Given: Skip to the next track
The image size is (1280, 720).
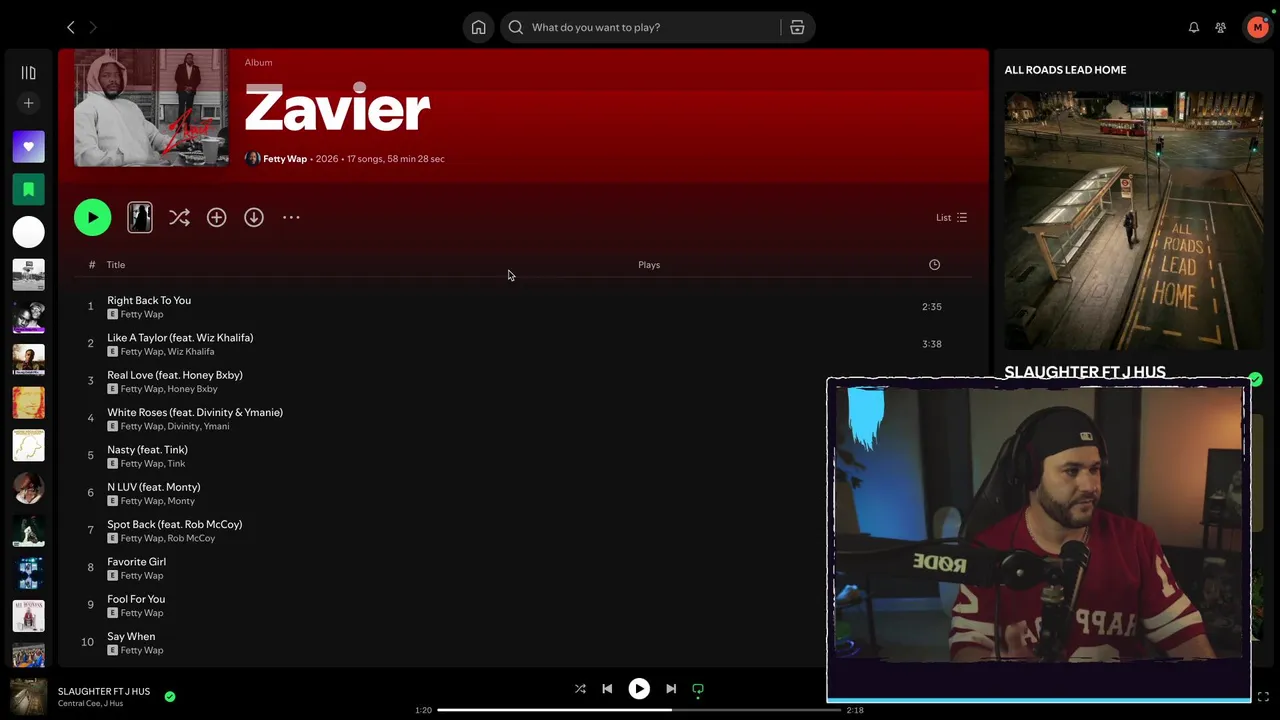Looking at the screenshot, I should point(671,689).
